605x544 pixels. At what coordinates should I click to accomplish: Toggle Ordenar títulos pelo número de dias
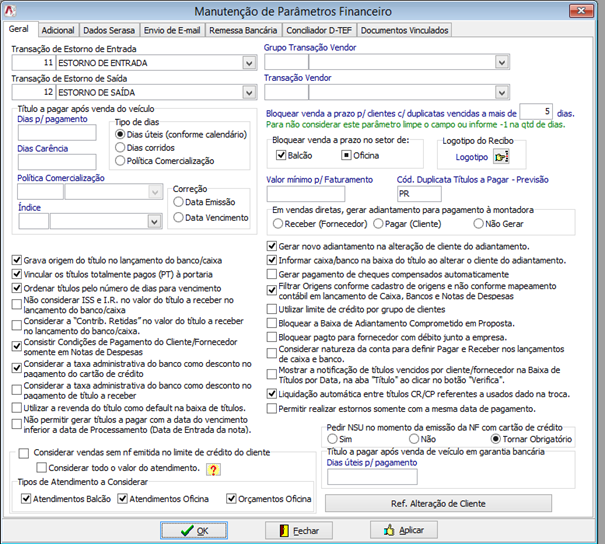point(17,288)
